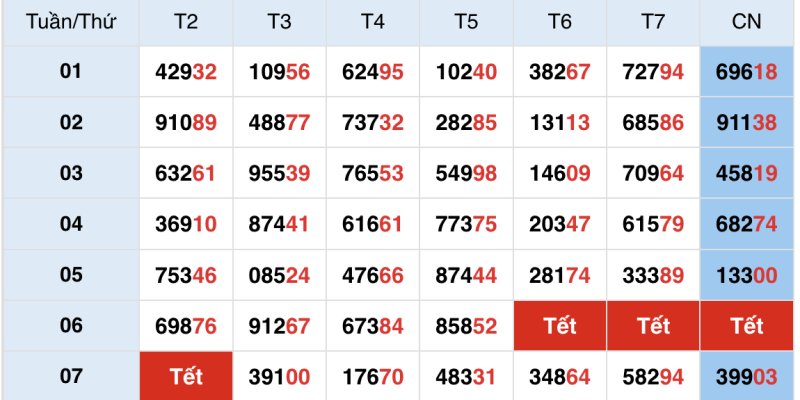Click the number 48877 cell

279,123
